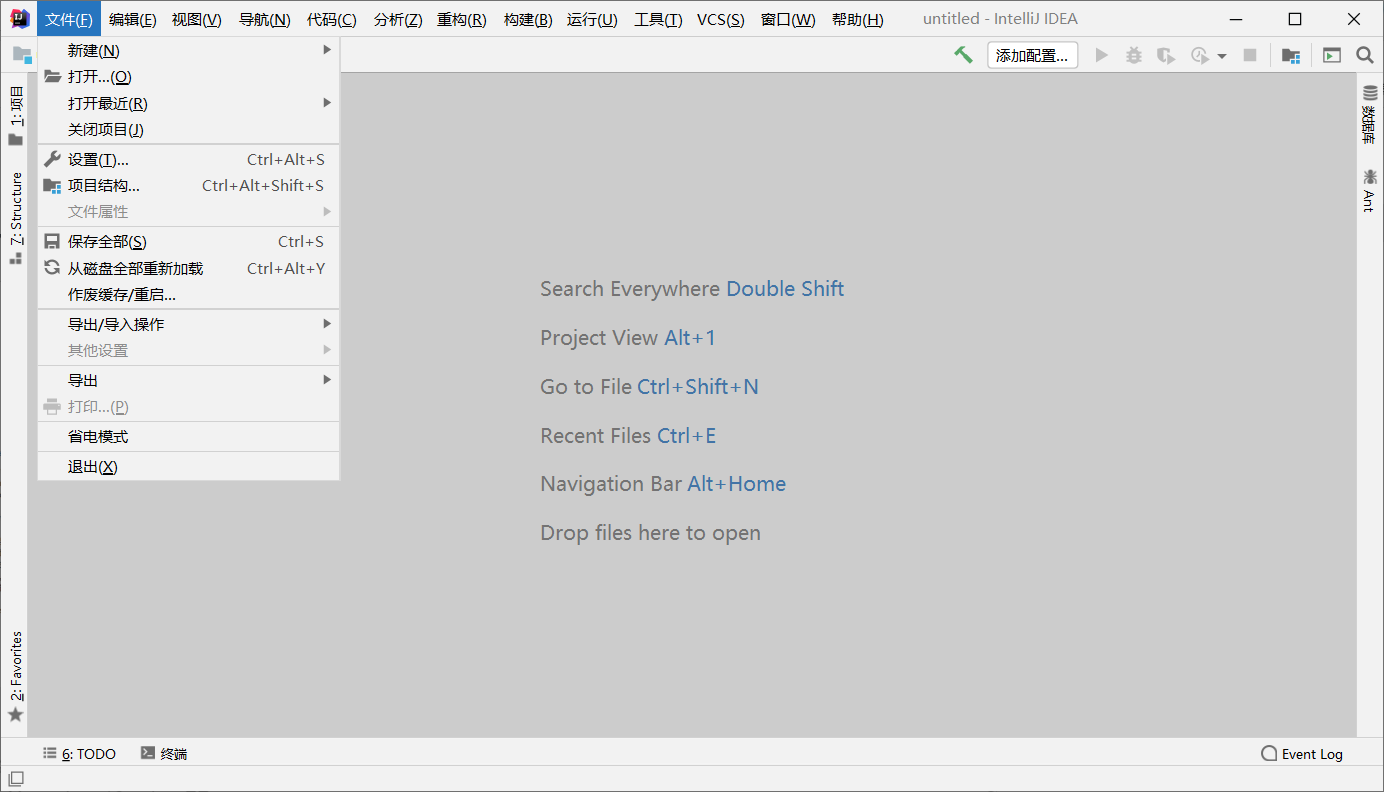Screen dimensions: 1384x792
Task: Click the Debug bug icon in toolbar
Action: [1134, 55]
